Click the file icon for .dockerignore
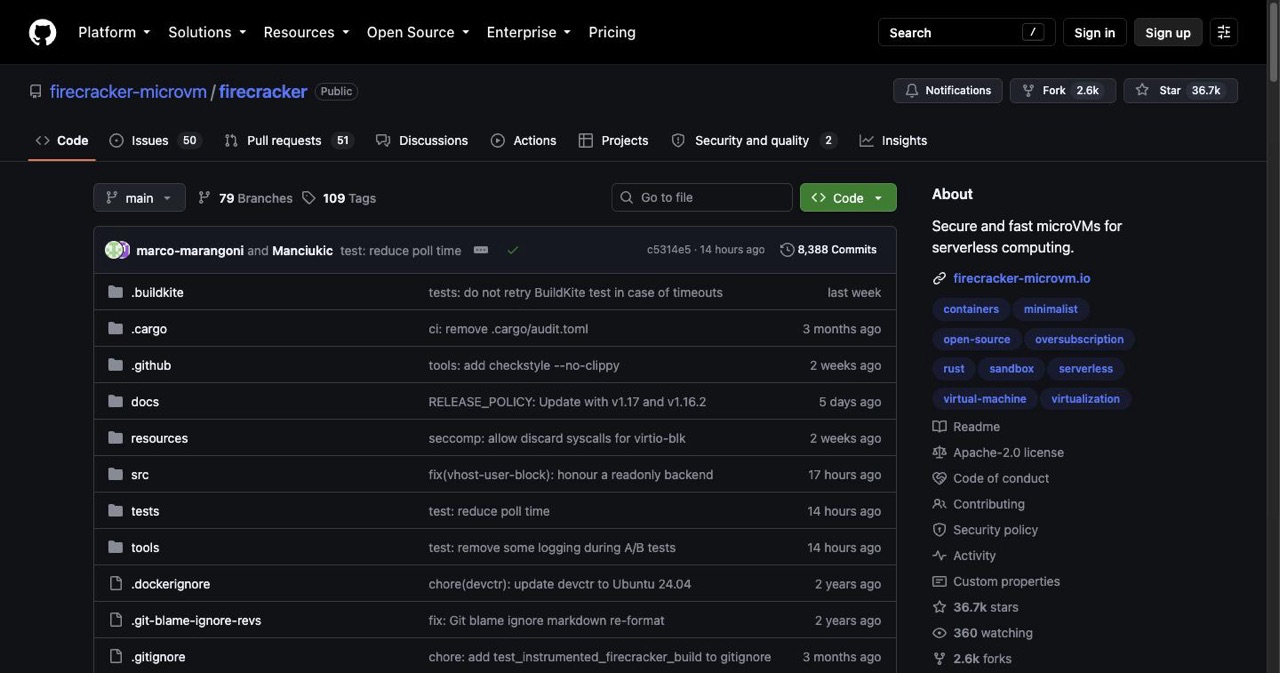This screenshot has width=1280, height=673. coord(115,584)
